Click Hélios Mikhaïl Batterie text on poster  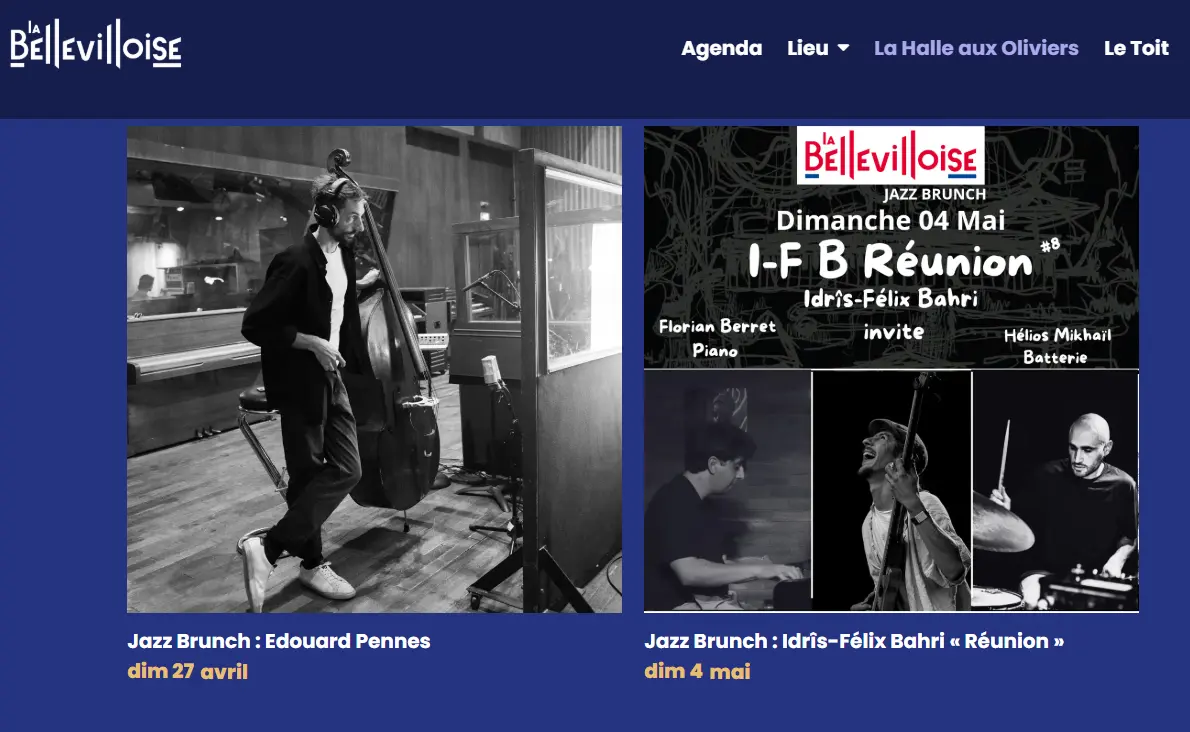(1056, 346)
